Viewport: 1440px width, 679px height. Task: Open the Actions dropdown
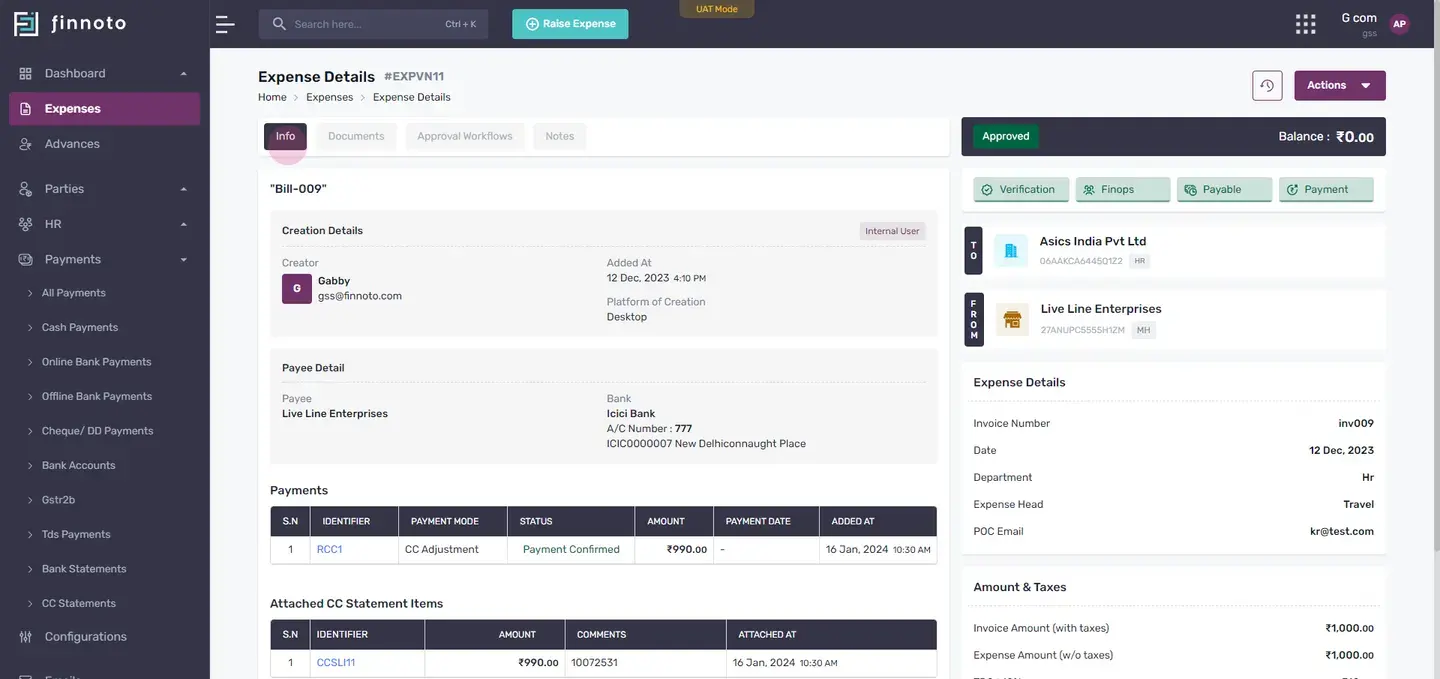point(1340,85)
